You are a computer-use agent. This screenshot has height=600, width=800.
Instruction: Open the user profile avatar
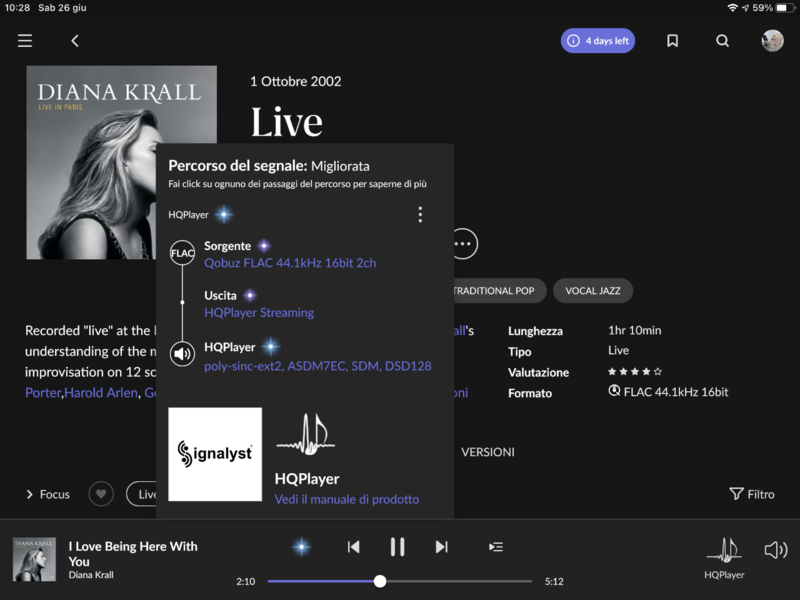(772, 41)
